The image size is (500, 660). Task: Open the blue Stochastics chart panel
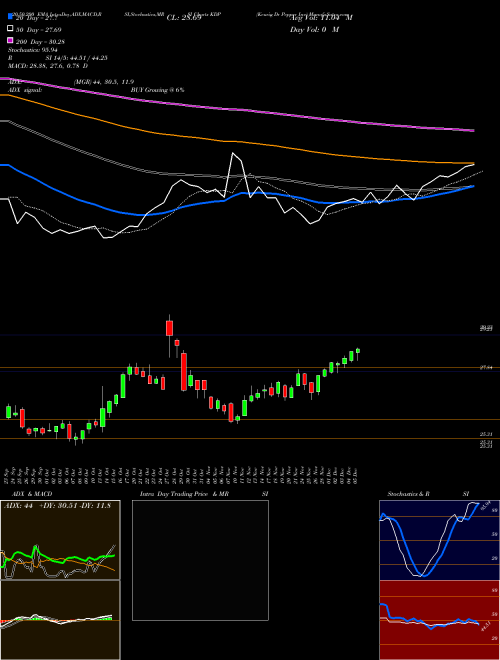(x=439, y=540)
